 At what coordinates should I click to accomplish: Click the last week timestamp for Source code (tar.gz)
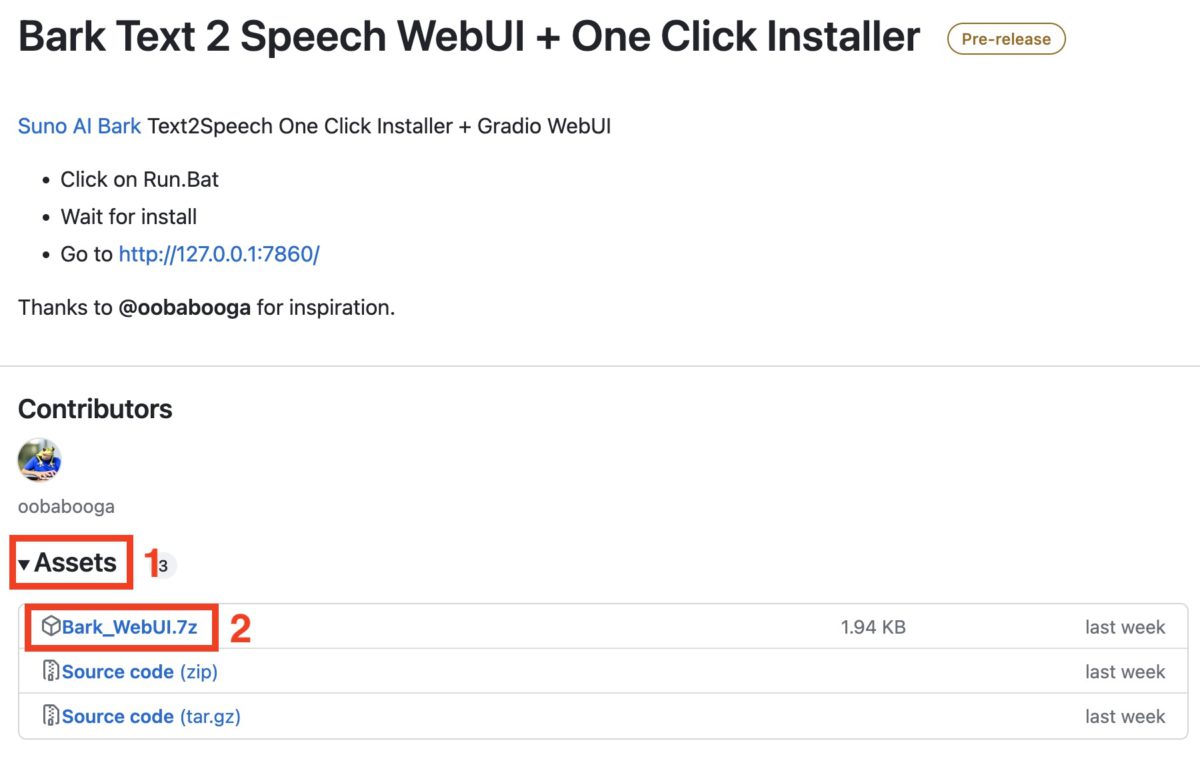click(x=1125, y=716)
